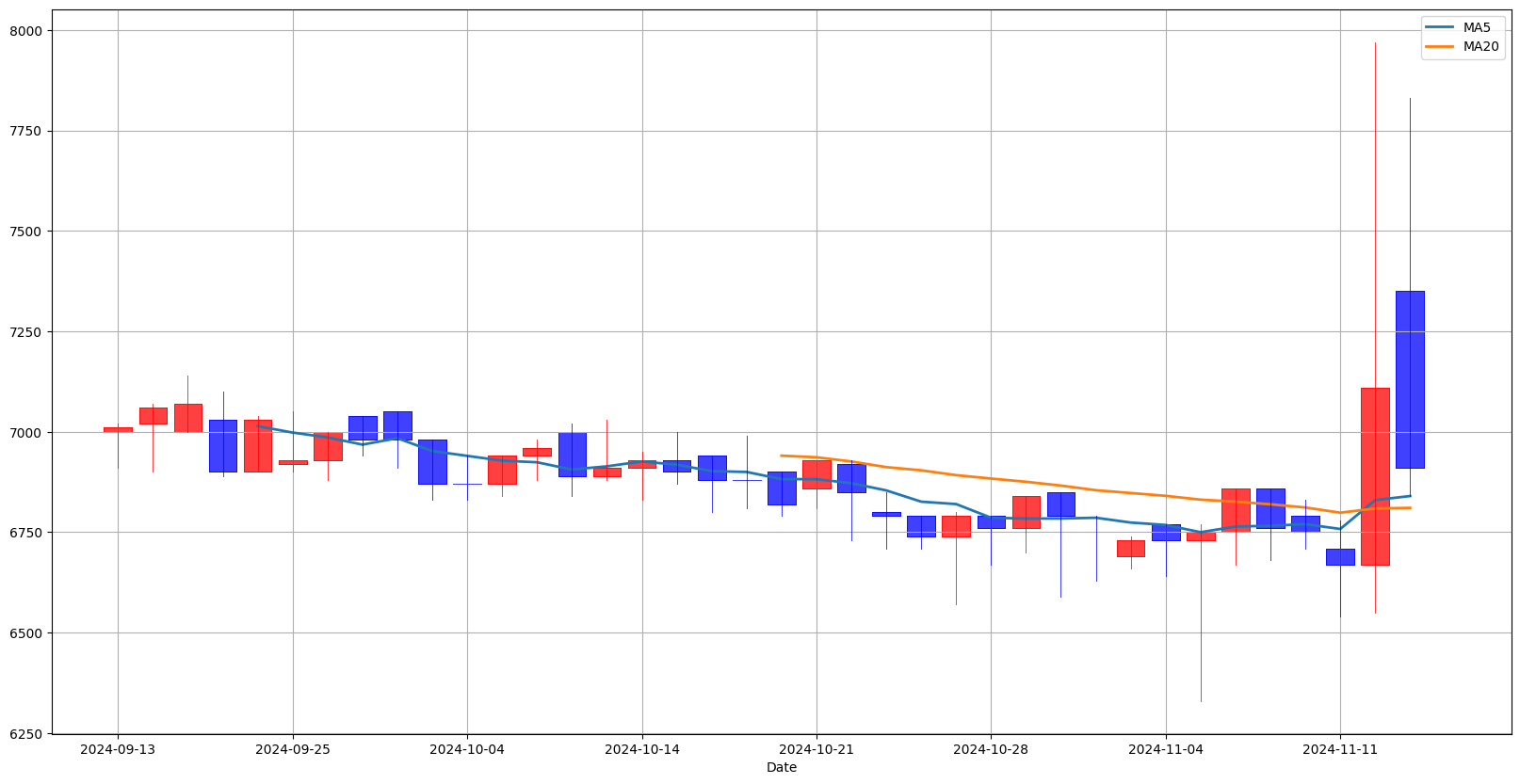Click the first red candle at 2024-09-13
The image size is (1520, 784).
click(118, 430)
